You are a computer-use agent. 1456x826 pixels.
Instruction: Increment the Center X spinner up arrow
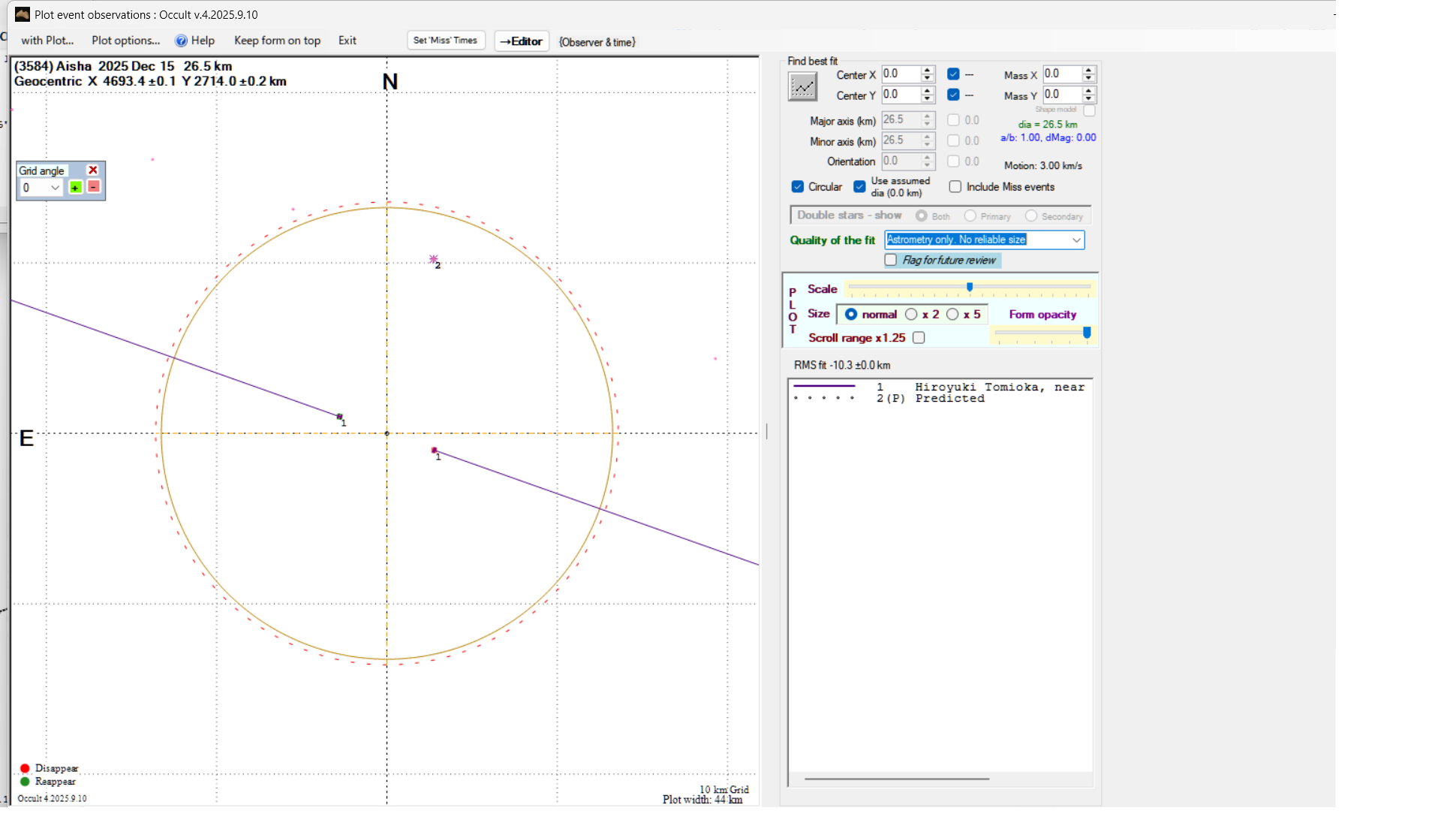point(928,71)
